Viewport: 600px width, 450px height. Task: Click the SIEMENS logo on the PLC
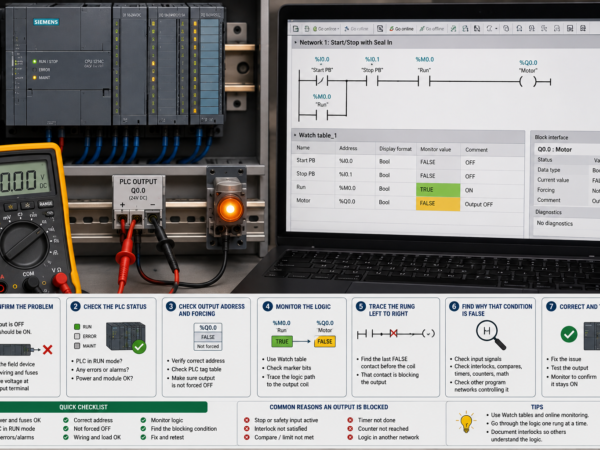(46, 22)
